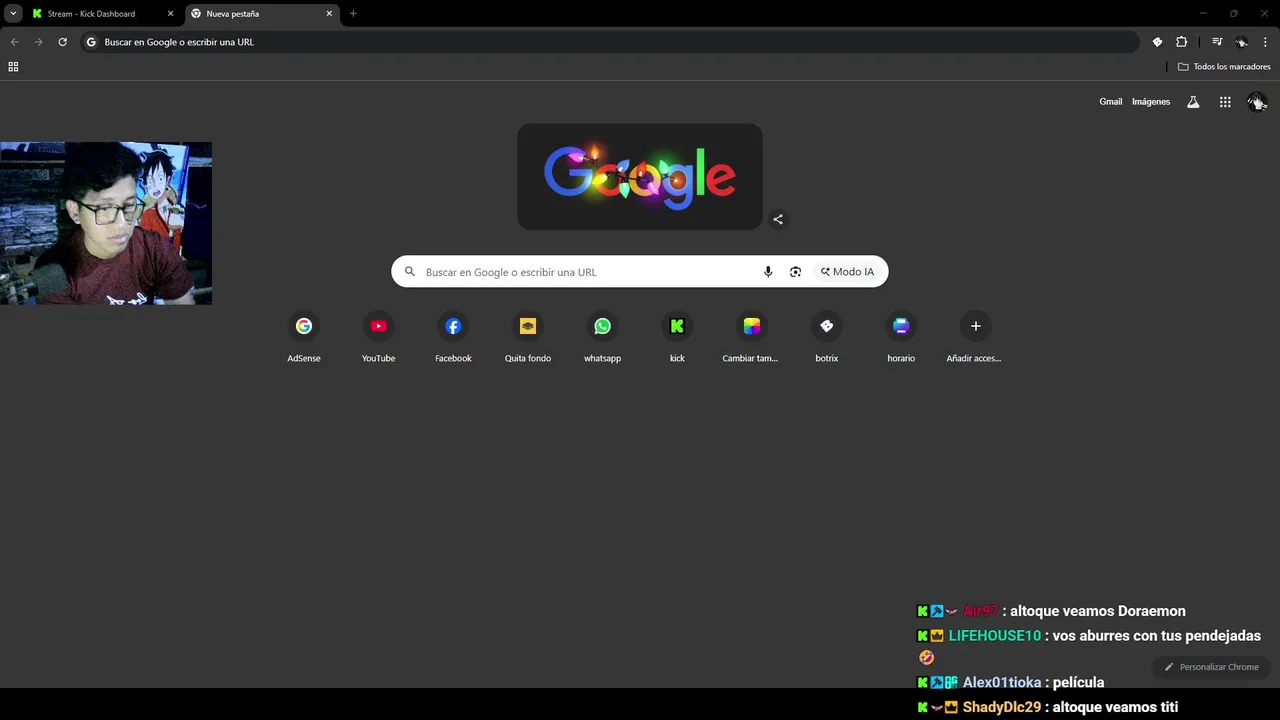Screen dimensions: 1280x720
Task: Open the kick shortcut tile
Action: [x=677, y=338]
